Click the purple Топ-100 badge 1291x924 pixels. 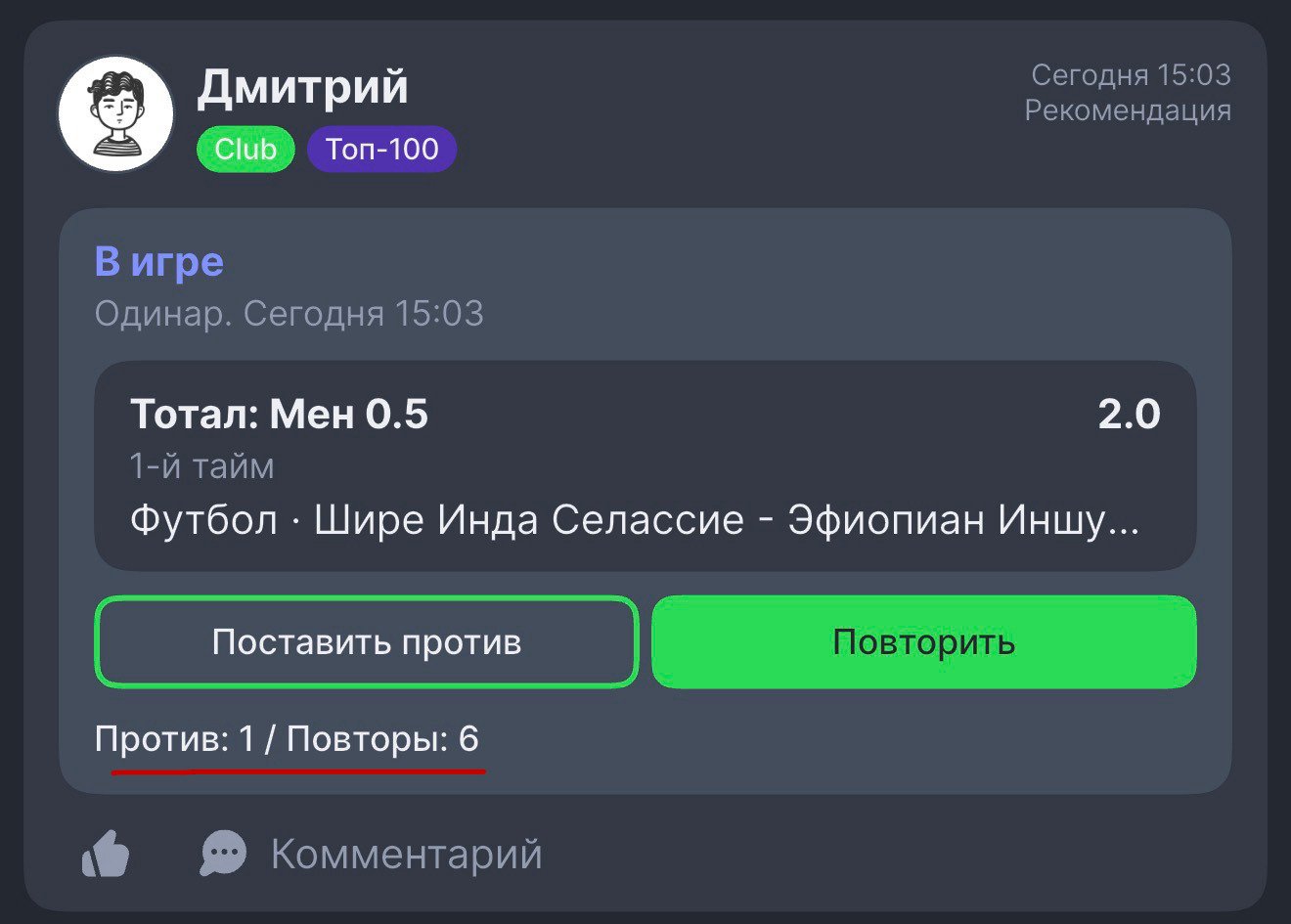(x=381, y=150)
